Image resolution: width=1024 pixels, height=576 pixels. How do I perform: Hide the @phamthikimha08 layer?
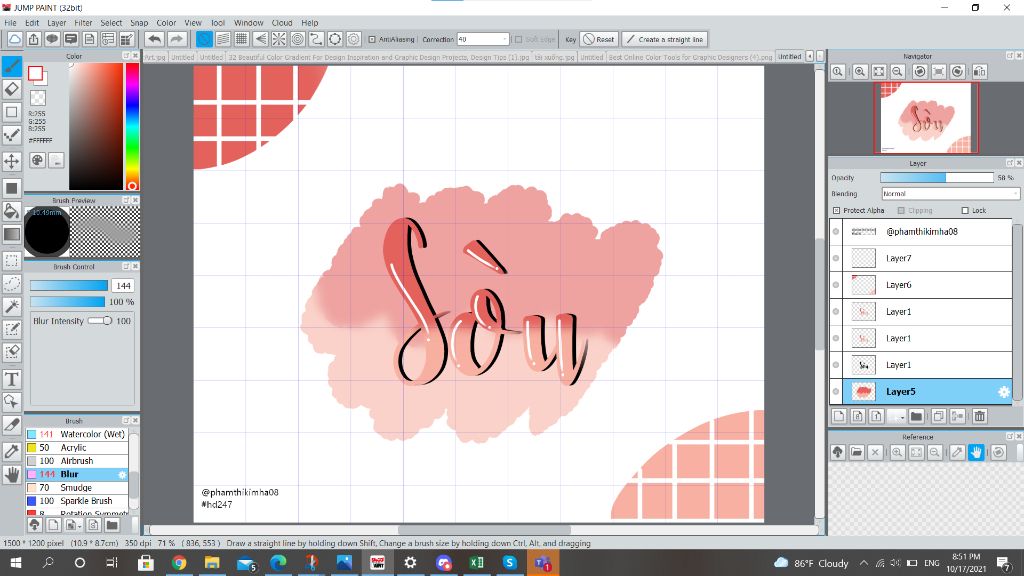click(x=836, y=231)
